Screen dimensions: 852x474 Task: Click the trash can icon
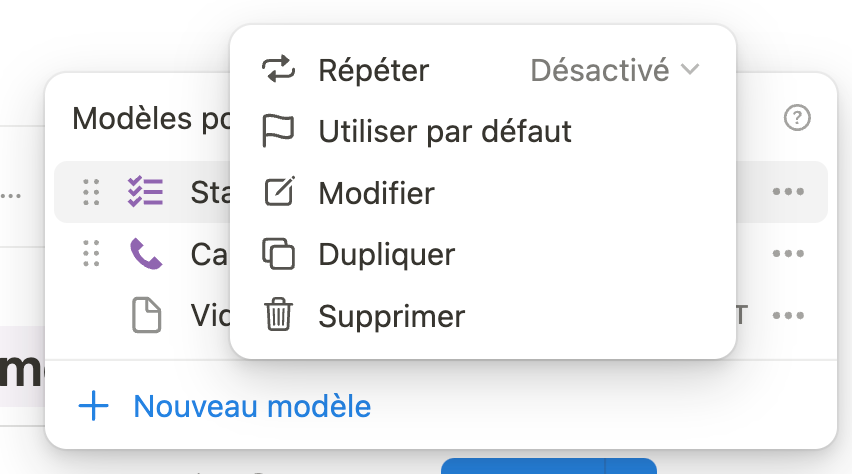tap(278, 316)
